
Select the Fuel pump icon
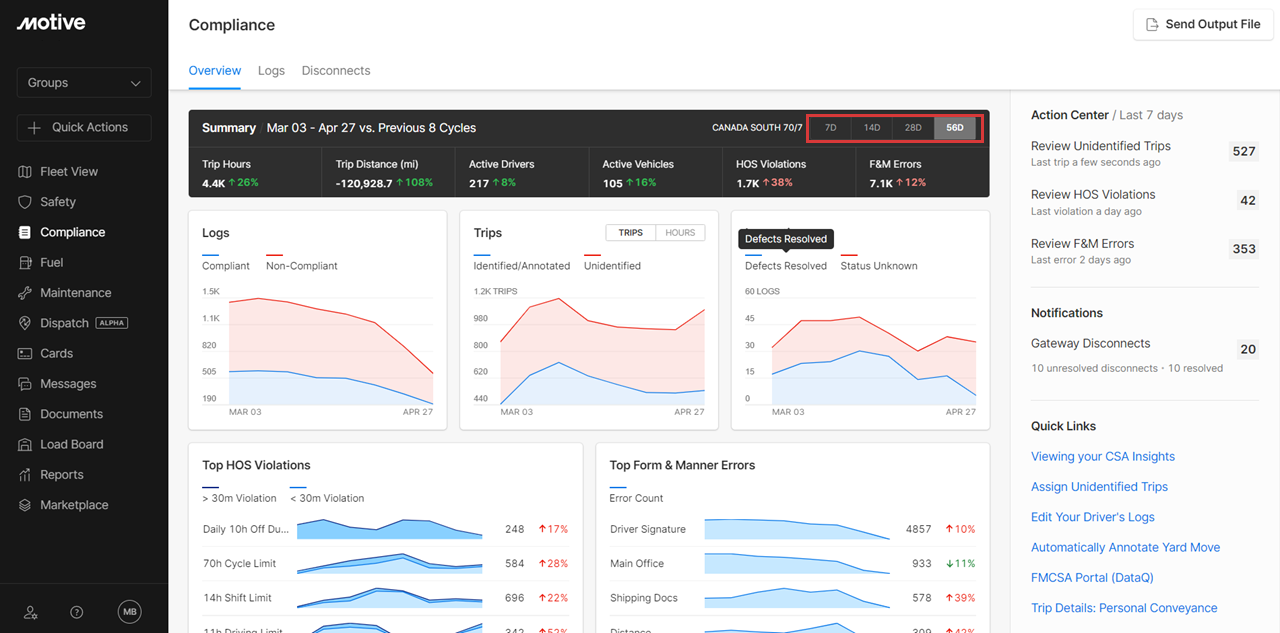pos(25,263)
